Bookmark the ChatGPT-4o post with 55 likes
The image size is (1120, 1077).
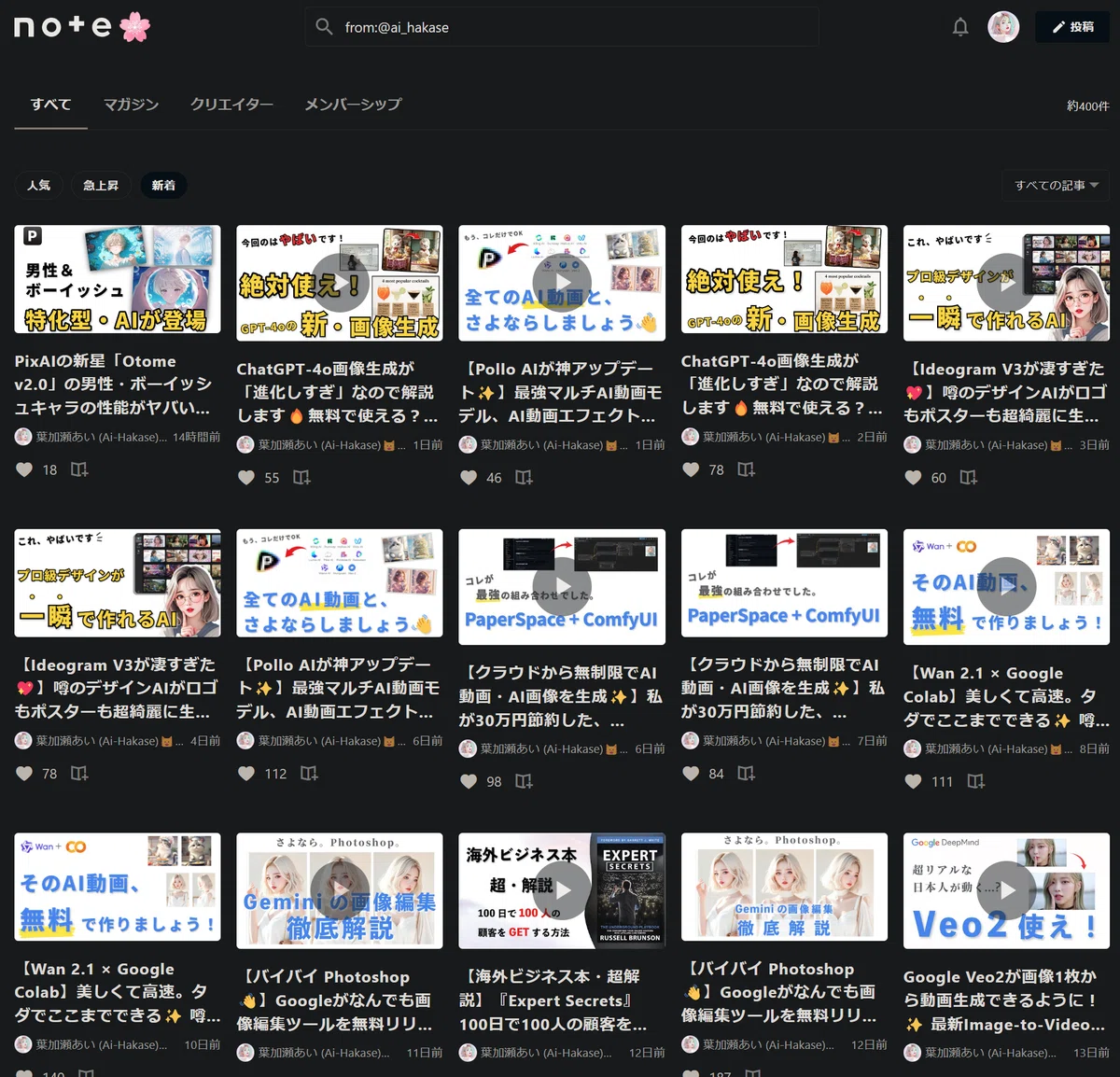pos(301,477)
